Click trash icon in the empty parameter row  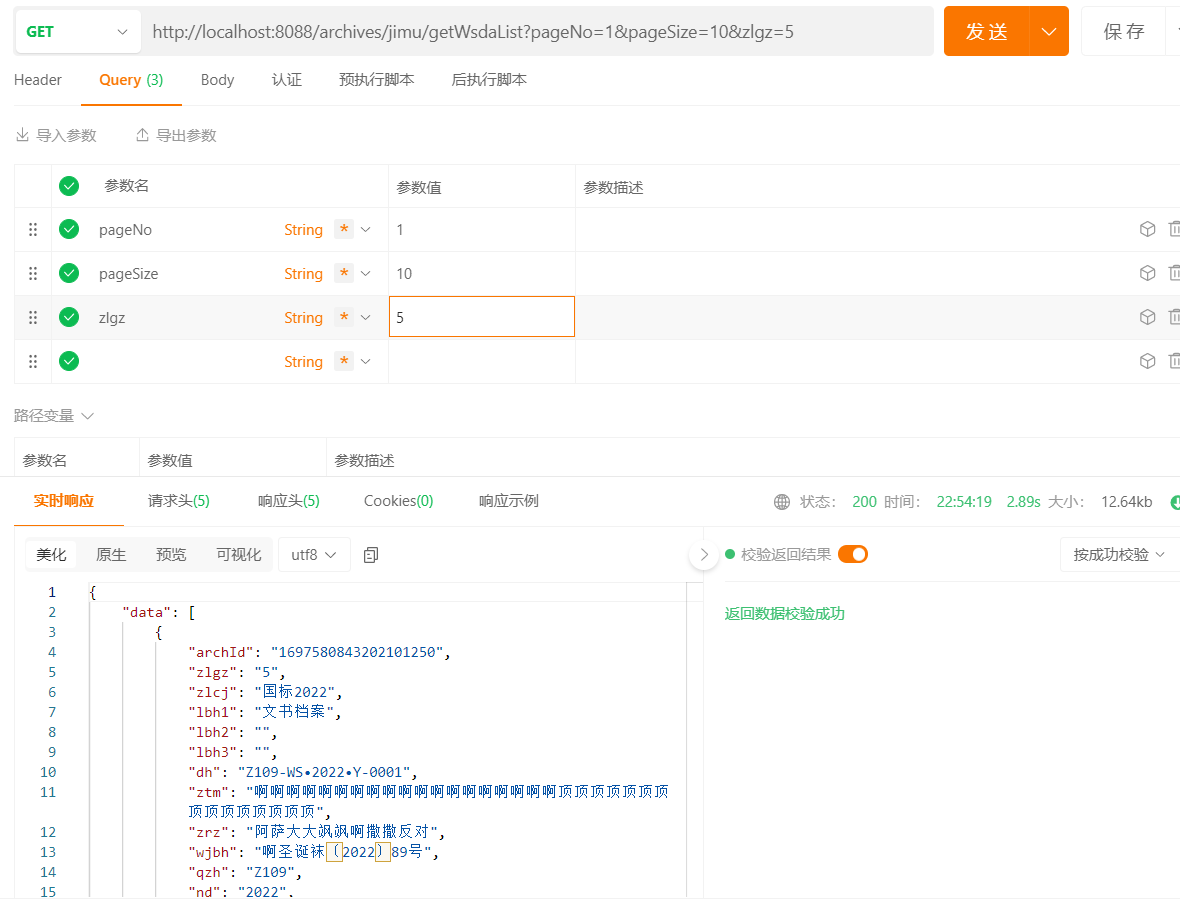click(1174, 361)
